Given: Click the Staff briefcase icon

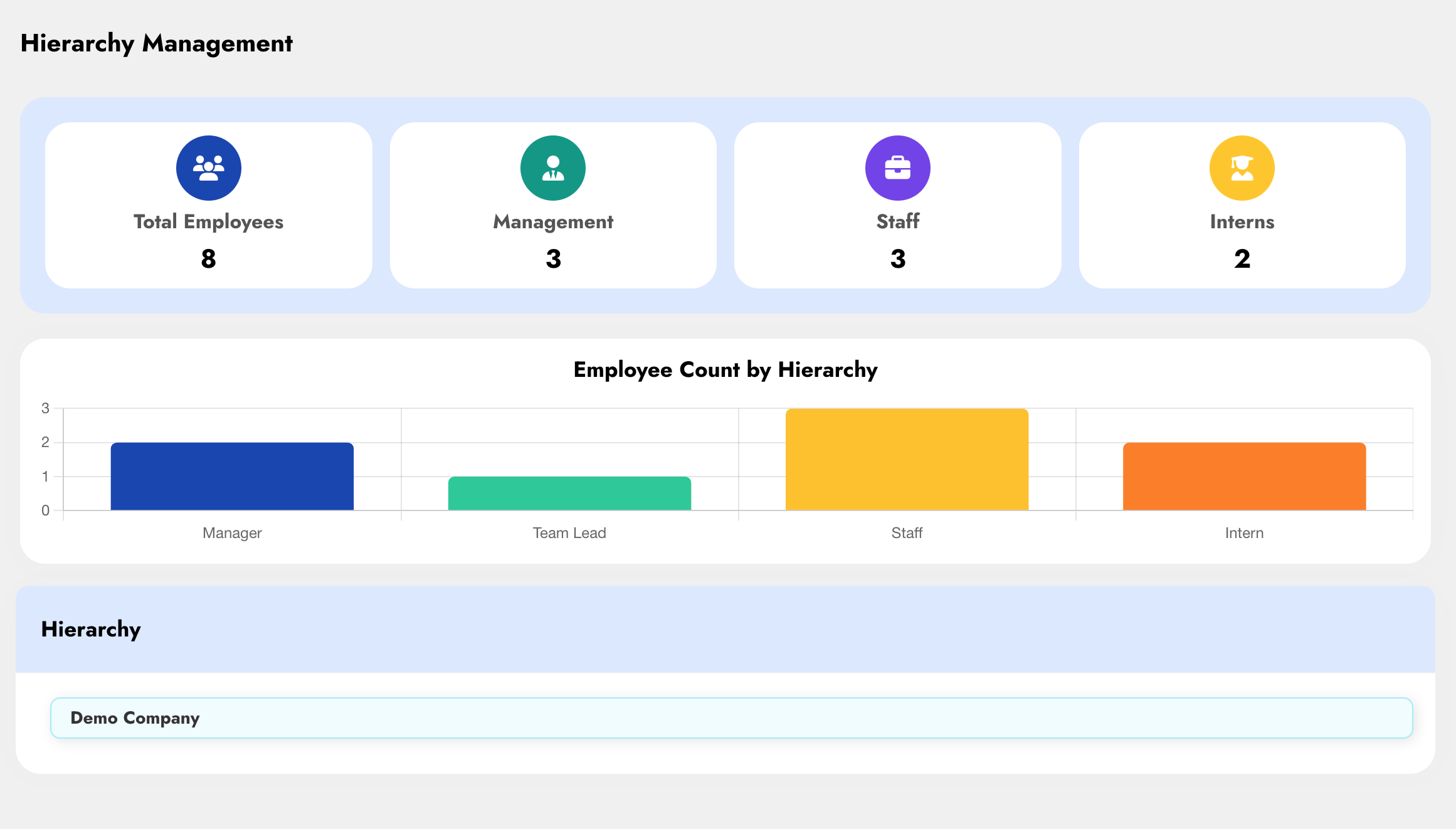Looking at the screenshot, I should click(x=897, y=168).
